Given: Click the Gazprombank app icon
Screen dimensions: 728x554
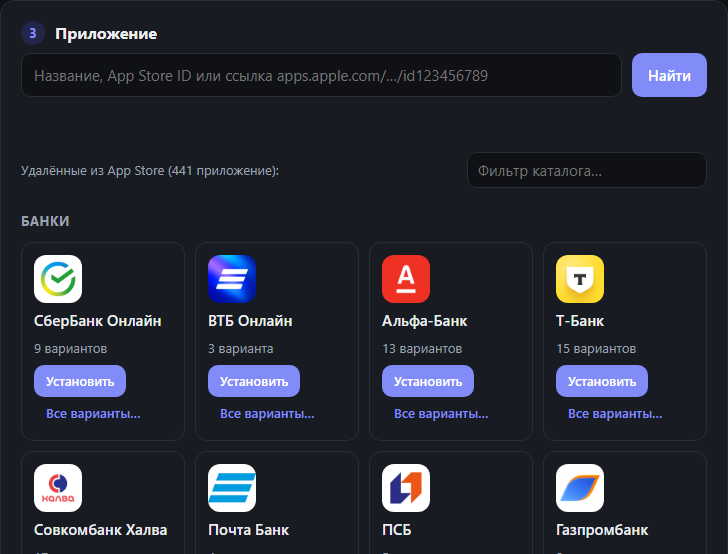Looking at the screenshot, I should click(580, 488).
